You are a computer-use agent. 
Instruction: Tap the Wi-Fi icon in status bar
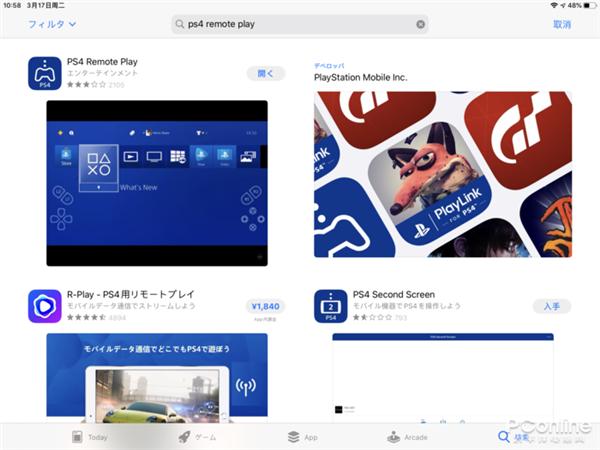tap(554, 5)
